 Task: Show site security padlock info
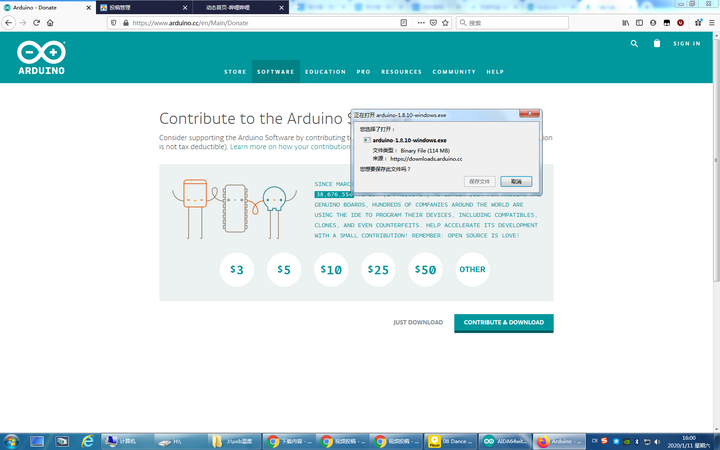tap(125, 22)
